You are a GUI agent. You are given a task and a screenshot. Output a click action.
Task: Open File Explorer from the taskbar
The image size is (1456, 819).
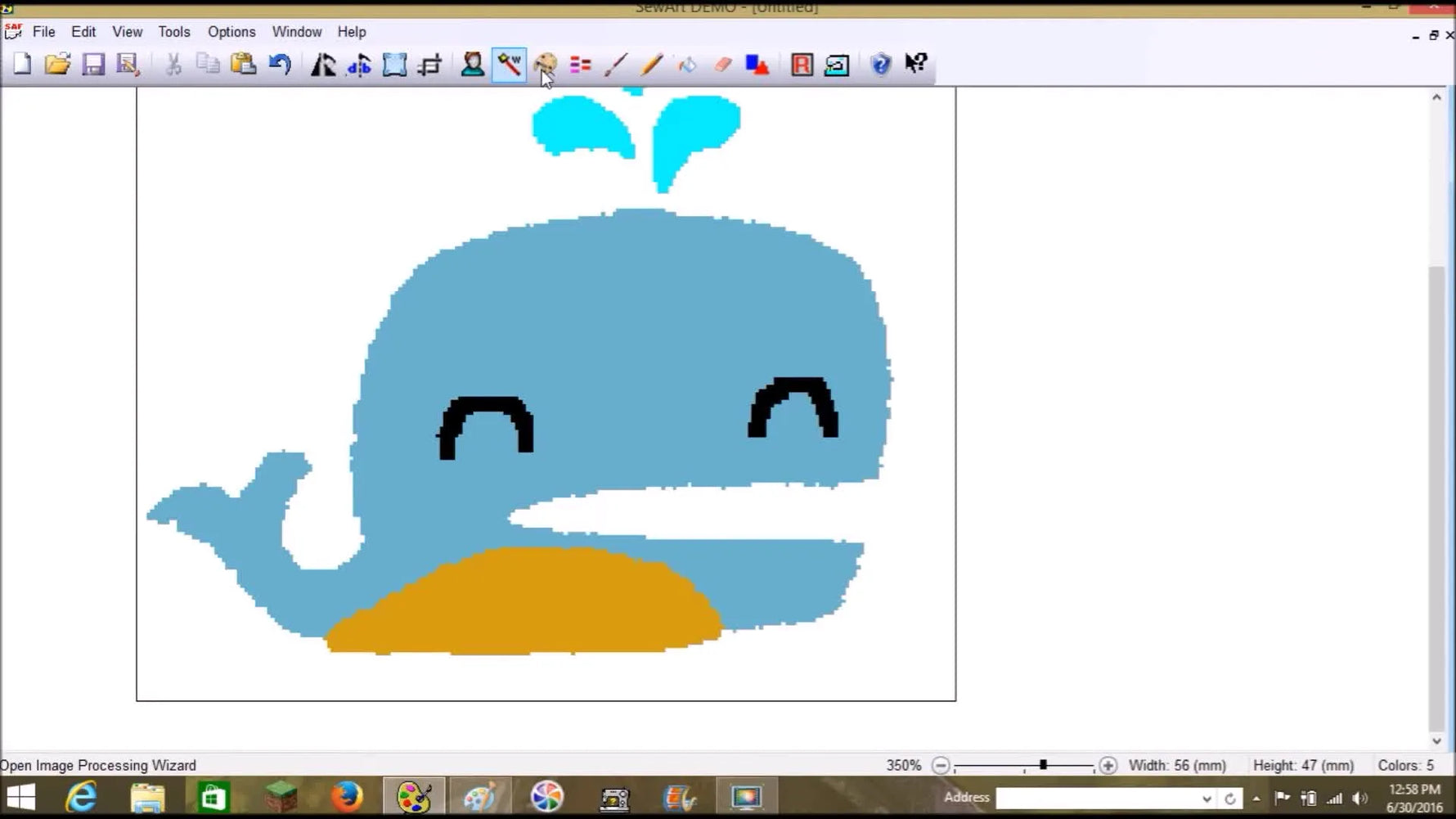coord(147,797)
